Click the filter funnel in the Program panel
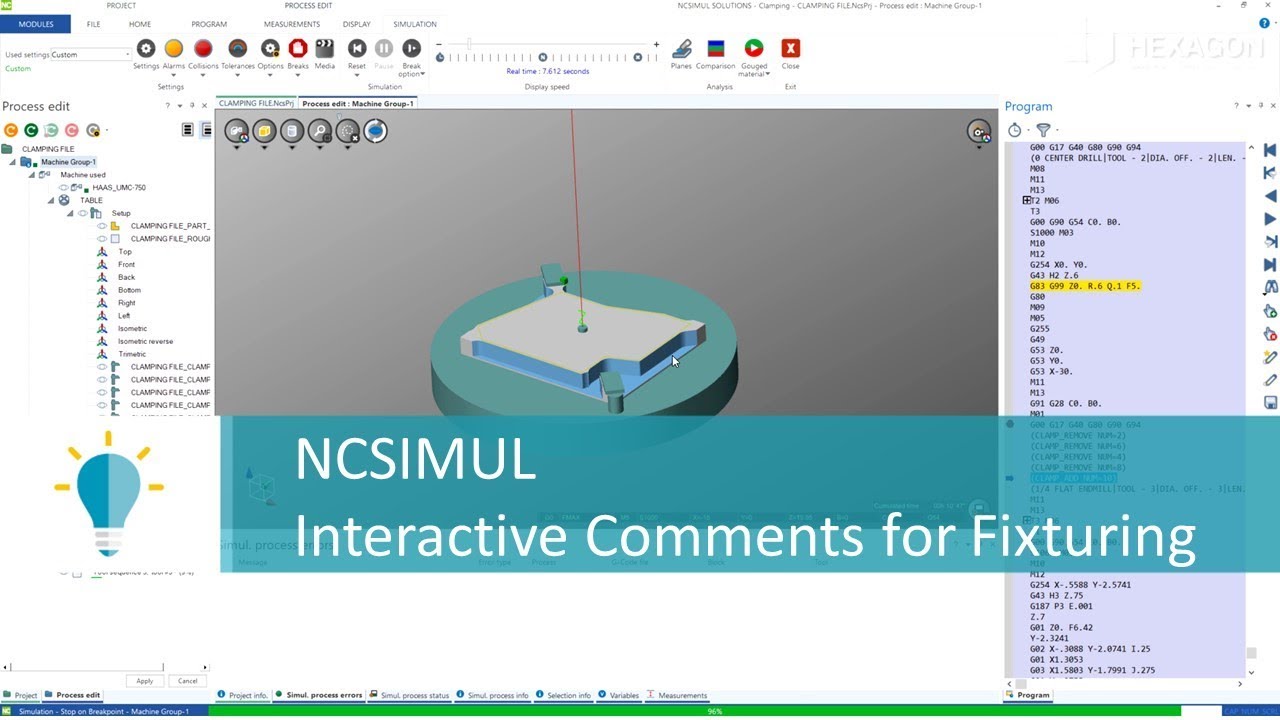 click(1043, 130)
